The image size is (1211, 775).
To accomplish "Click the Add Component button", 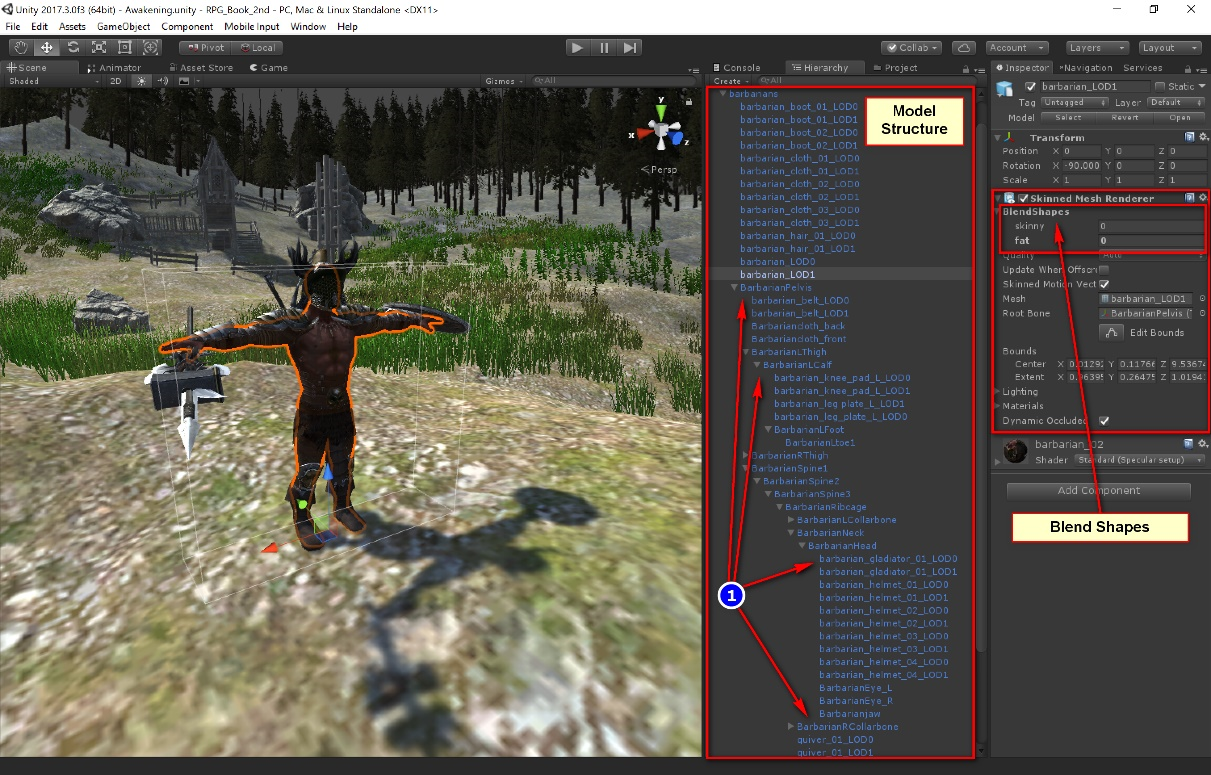I will pos(1099,491).
